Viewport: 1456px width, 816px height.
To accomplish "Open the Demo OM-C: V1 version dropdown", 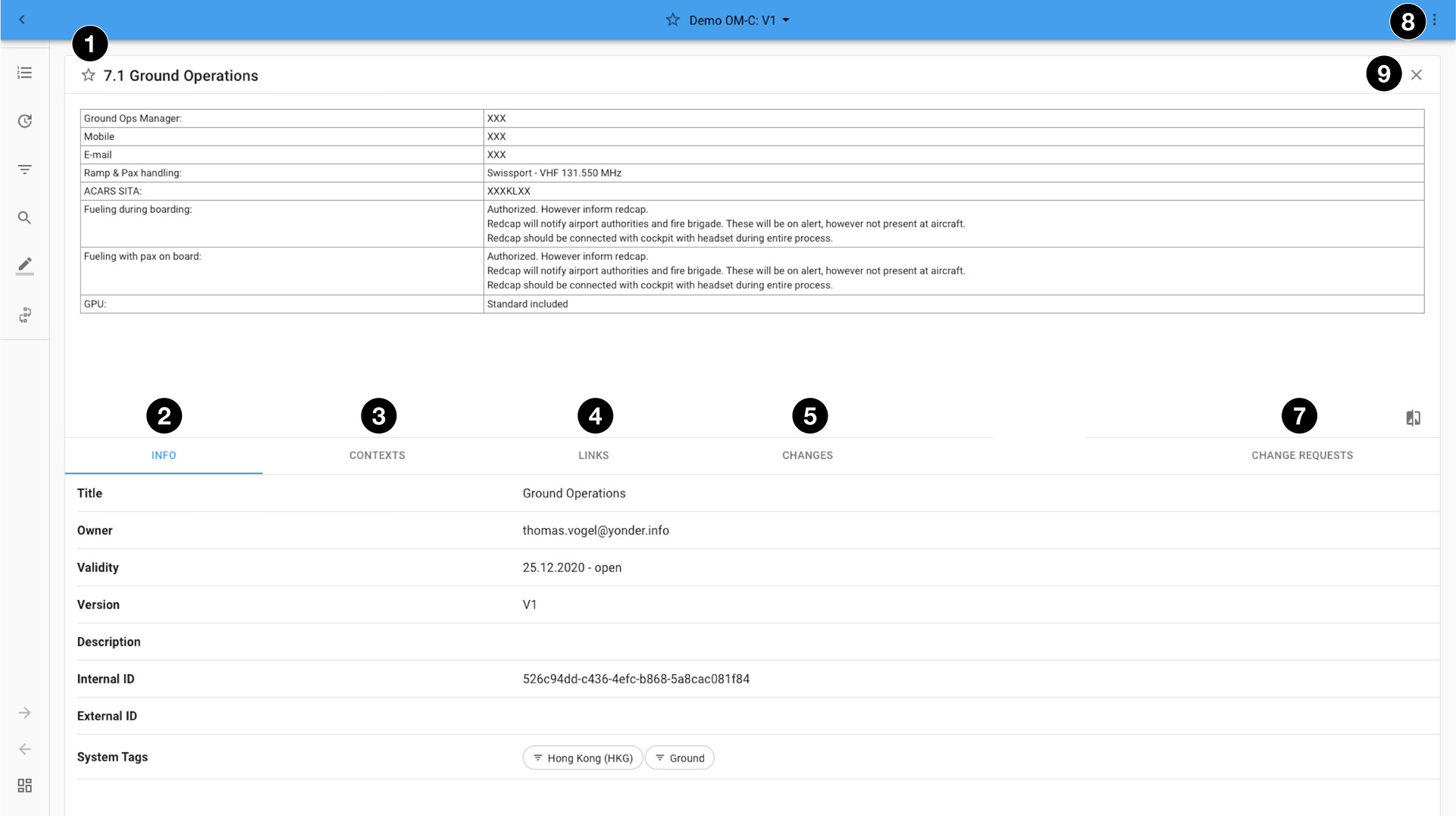I will point(739,20).
